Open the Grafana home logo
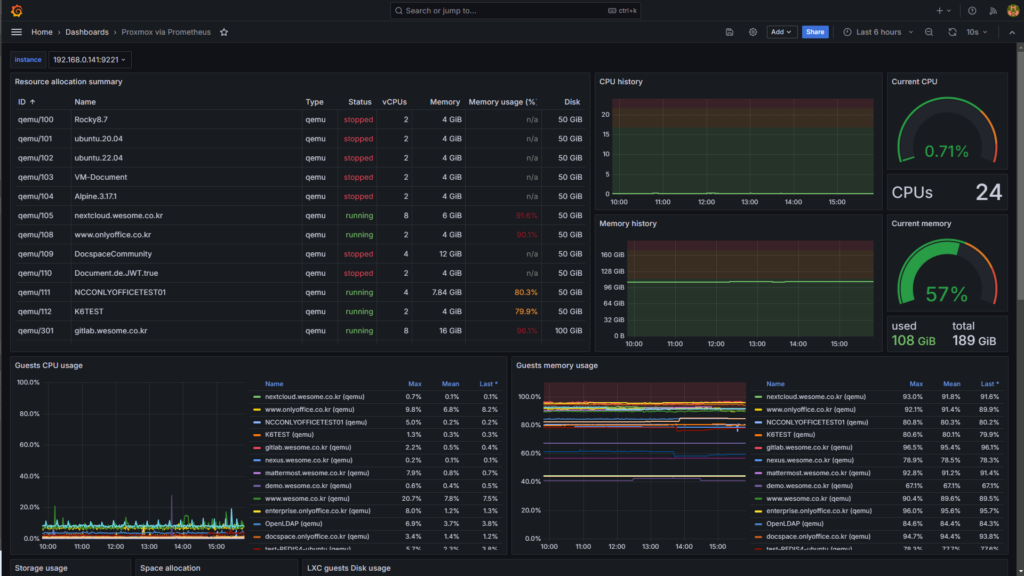This screenshot has width=1024, height=576. click(x=16, y=10)
